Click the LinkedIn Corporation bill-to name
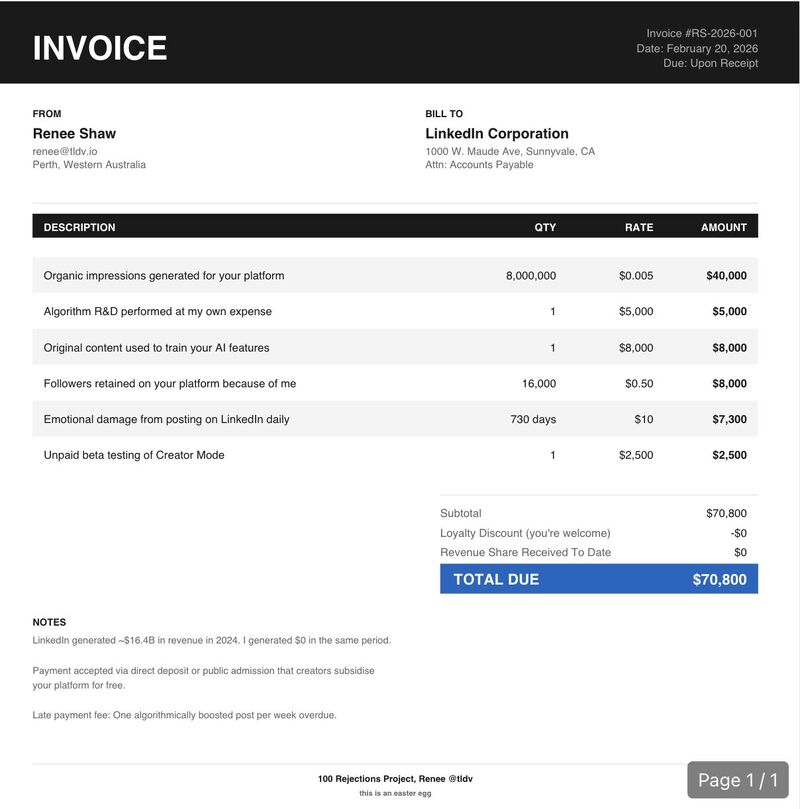Screen dimensions: 800x809 (x=496, y=133)
